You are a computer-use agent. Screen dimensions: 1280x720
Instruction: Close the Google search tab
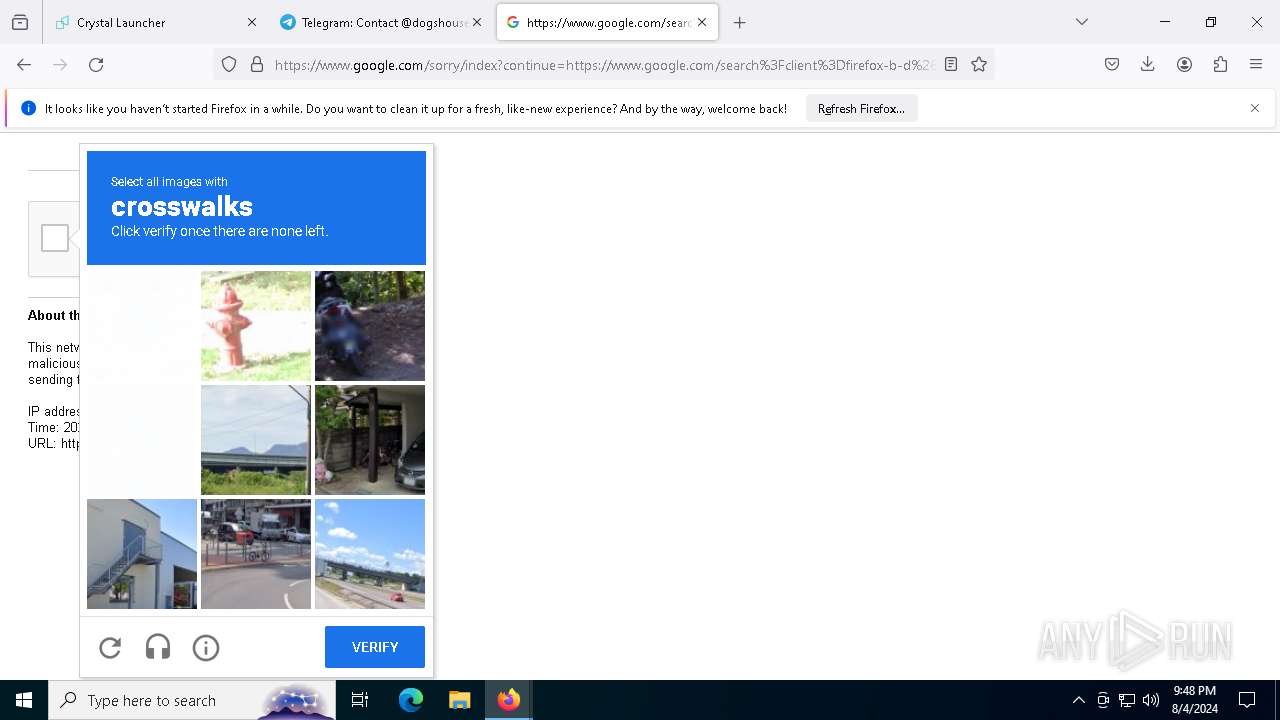click(x=702, y=22)
